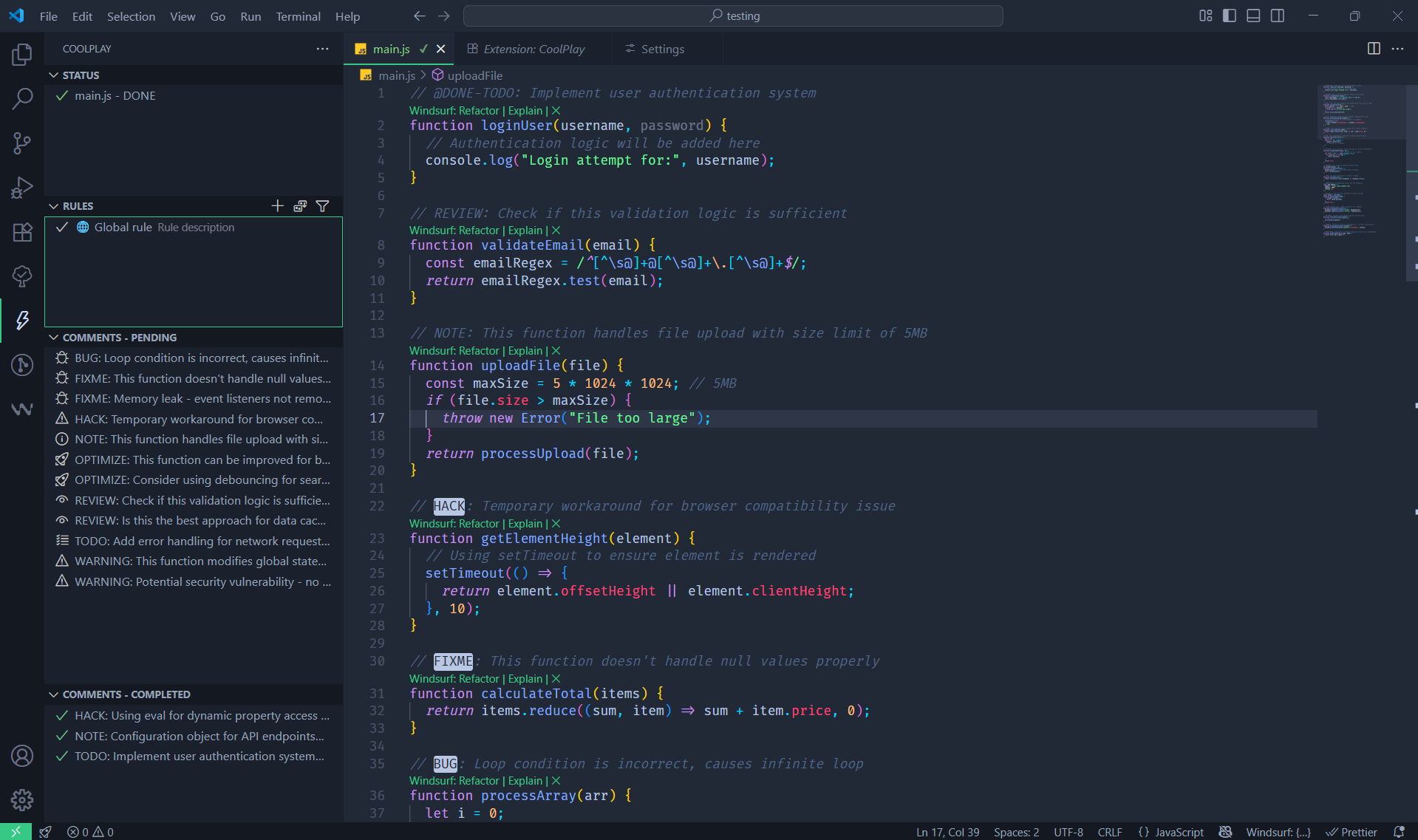Screen dimensions: 1418x840
Task: Toggle completed TODO: Implement user authentication
Action: point(62,757)
